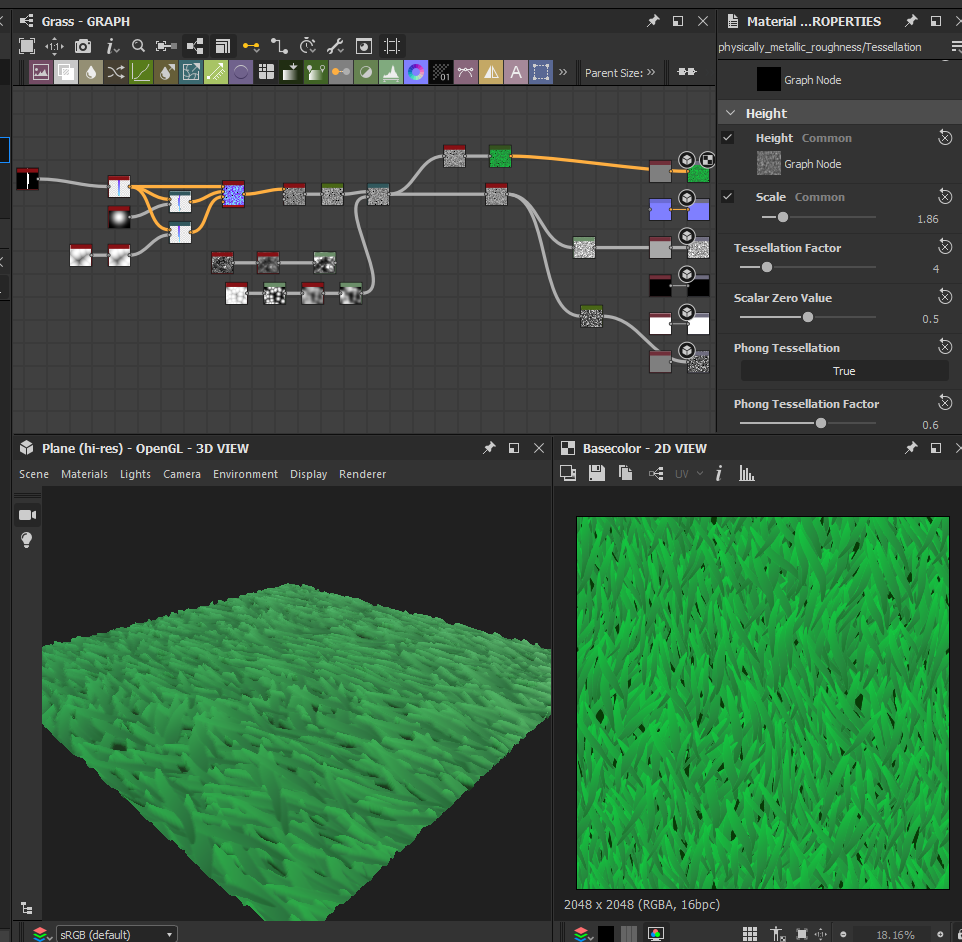
Task: Select the green basecolor node on orange link
Action: tap(500, 156)
